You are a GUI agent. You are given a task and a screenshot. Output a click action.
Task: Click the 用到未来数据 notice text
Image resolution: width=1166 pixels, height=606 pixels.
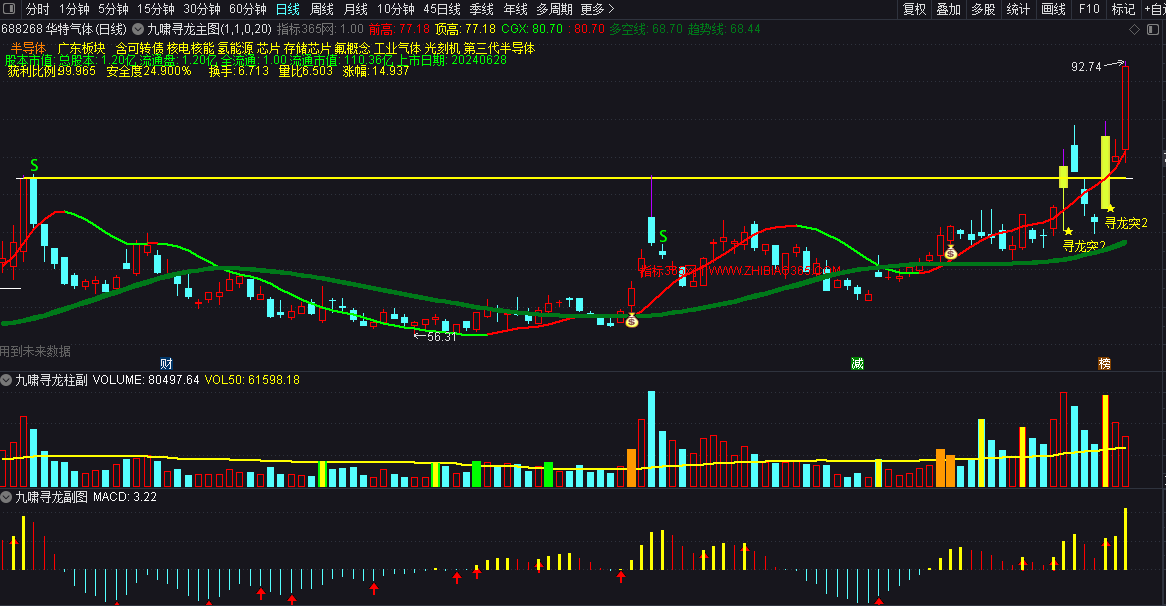[x=36, y=351]
